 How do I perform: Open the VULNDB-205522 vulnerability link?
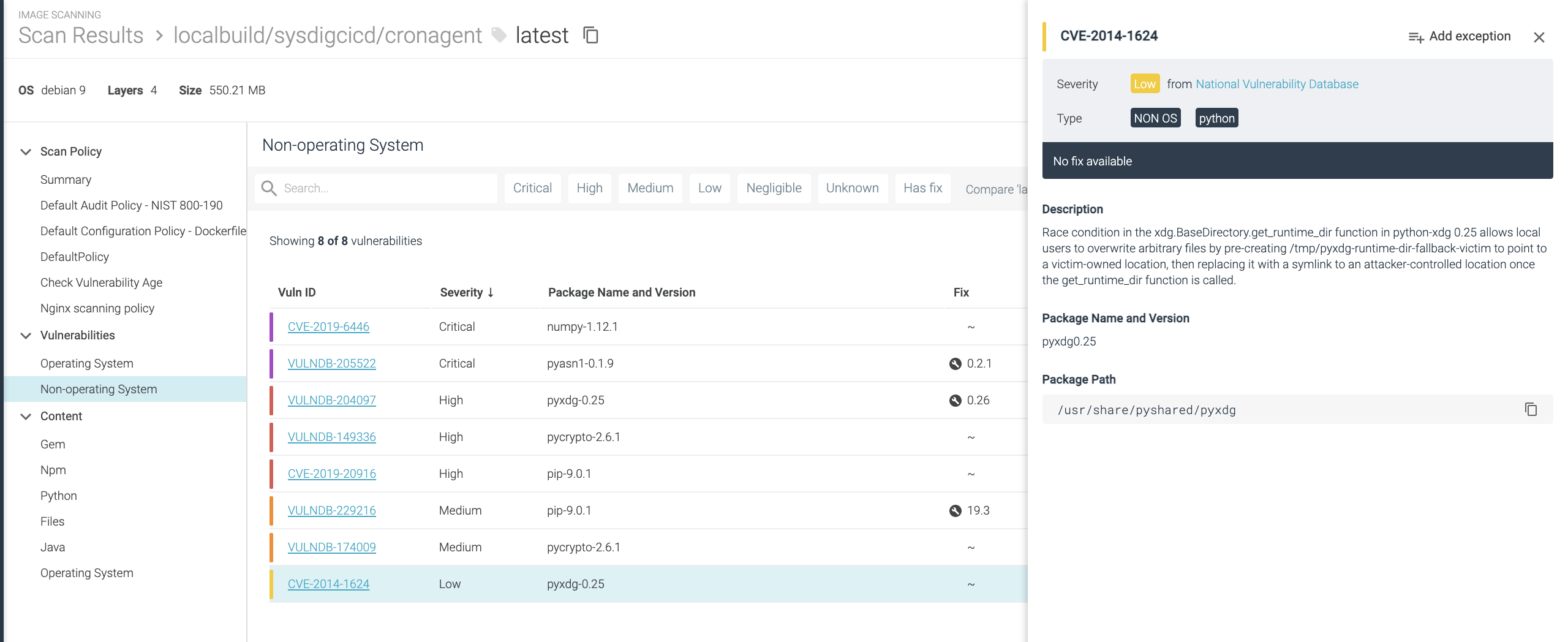tap(331, 363)
